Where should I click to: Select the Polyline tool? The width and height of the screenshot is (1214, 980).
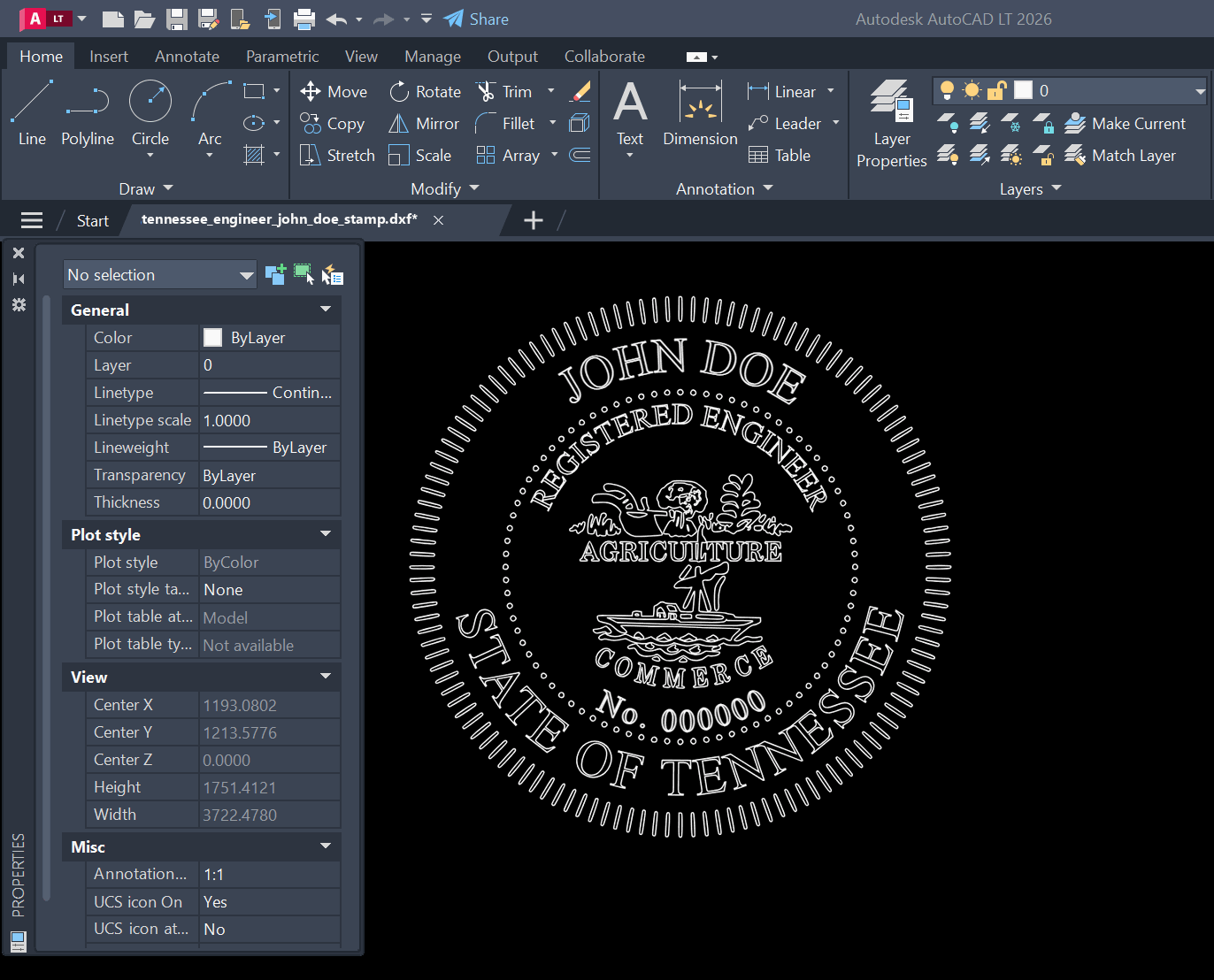tap(88, 112)
